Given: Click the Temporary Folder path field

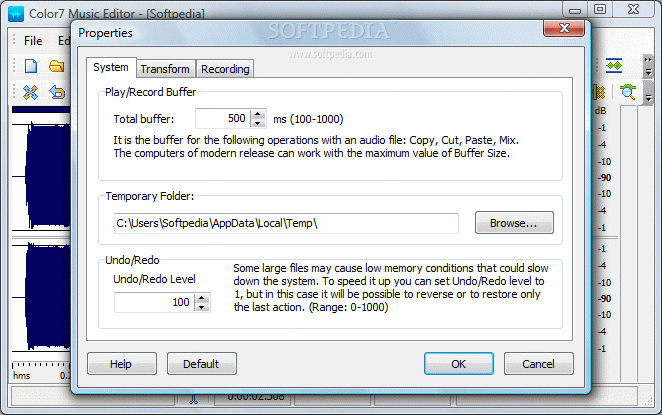Looking at the screenshot, I should point(286,223).
